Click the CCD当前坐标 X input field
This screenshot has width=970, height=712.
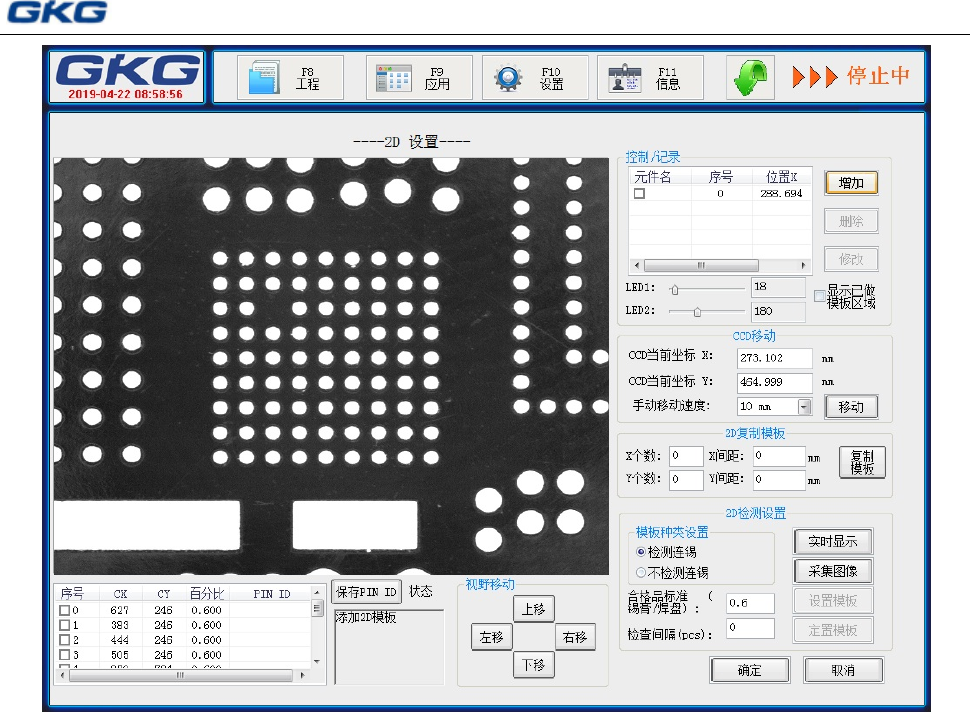[x=774, y=357]
